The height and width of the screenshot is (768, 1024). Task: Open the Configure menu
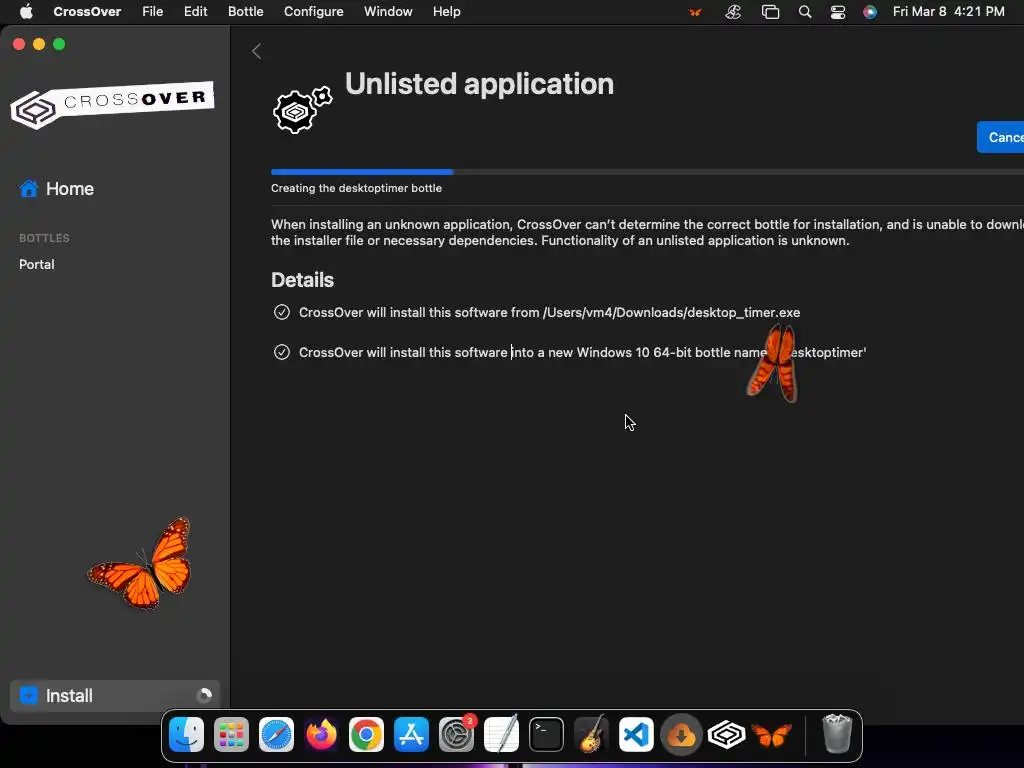pyautogui.click(x=313, y=12)
